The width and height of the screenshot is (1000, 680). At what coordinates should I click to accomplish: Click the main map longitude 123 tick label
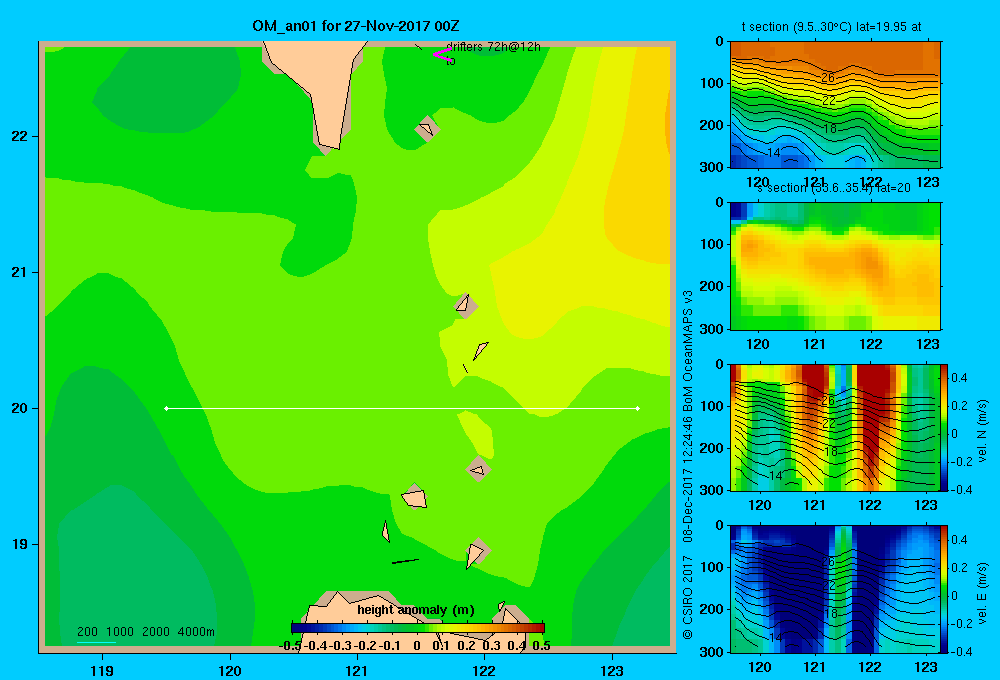[x=612, y=670]
